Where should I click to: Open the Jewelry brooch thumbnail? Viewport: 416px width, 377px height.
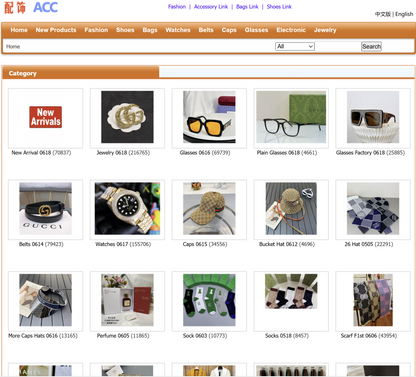127,118
